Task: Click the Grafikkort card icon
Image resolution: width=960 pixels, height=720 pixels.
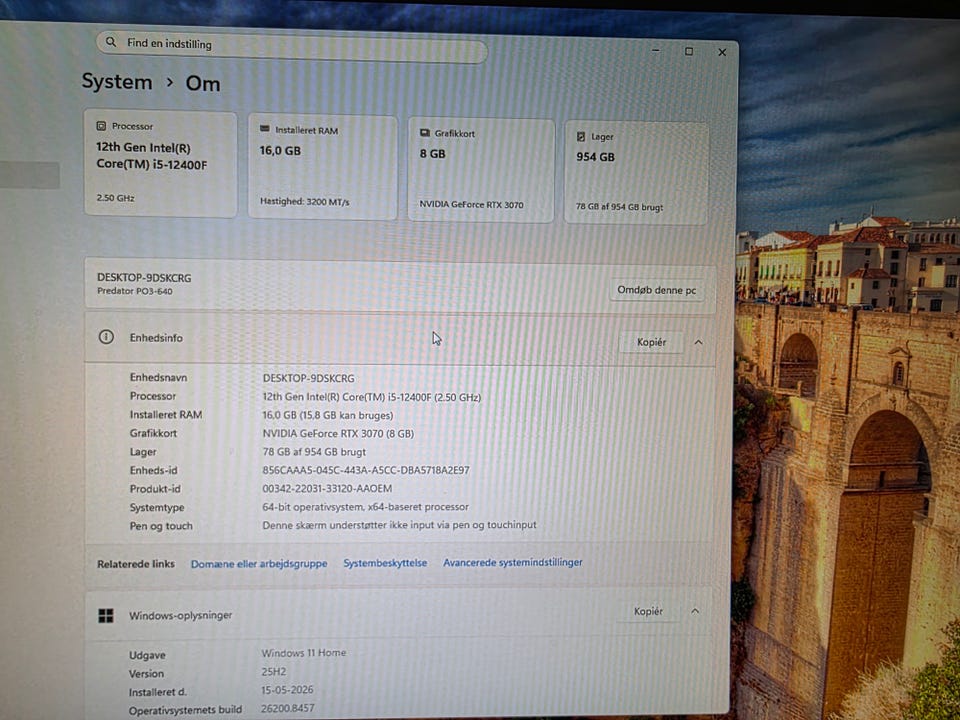Action: pos(425,133)
